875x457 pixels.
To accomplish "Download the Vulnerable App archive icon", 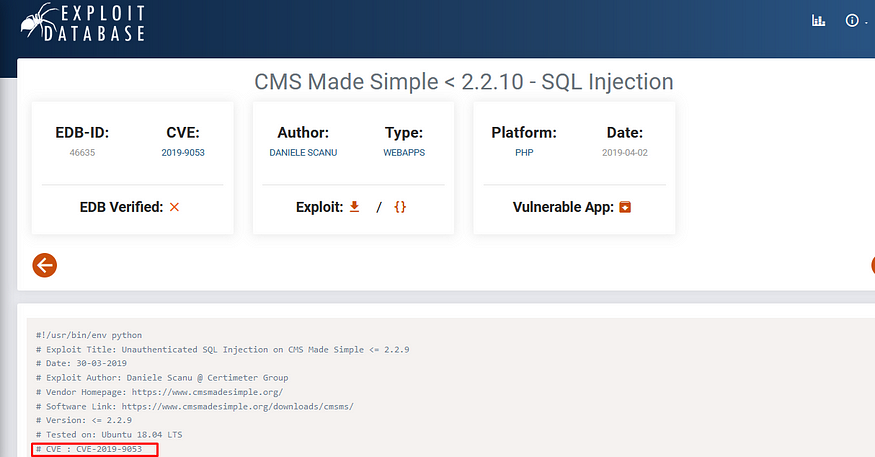I will 625,207.
